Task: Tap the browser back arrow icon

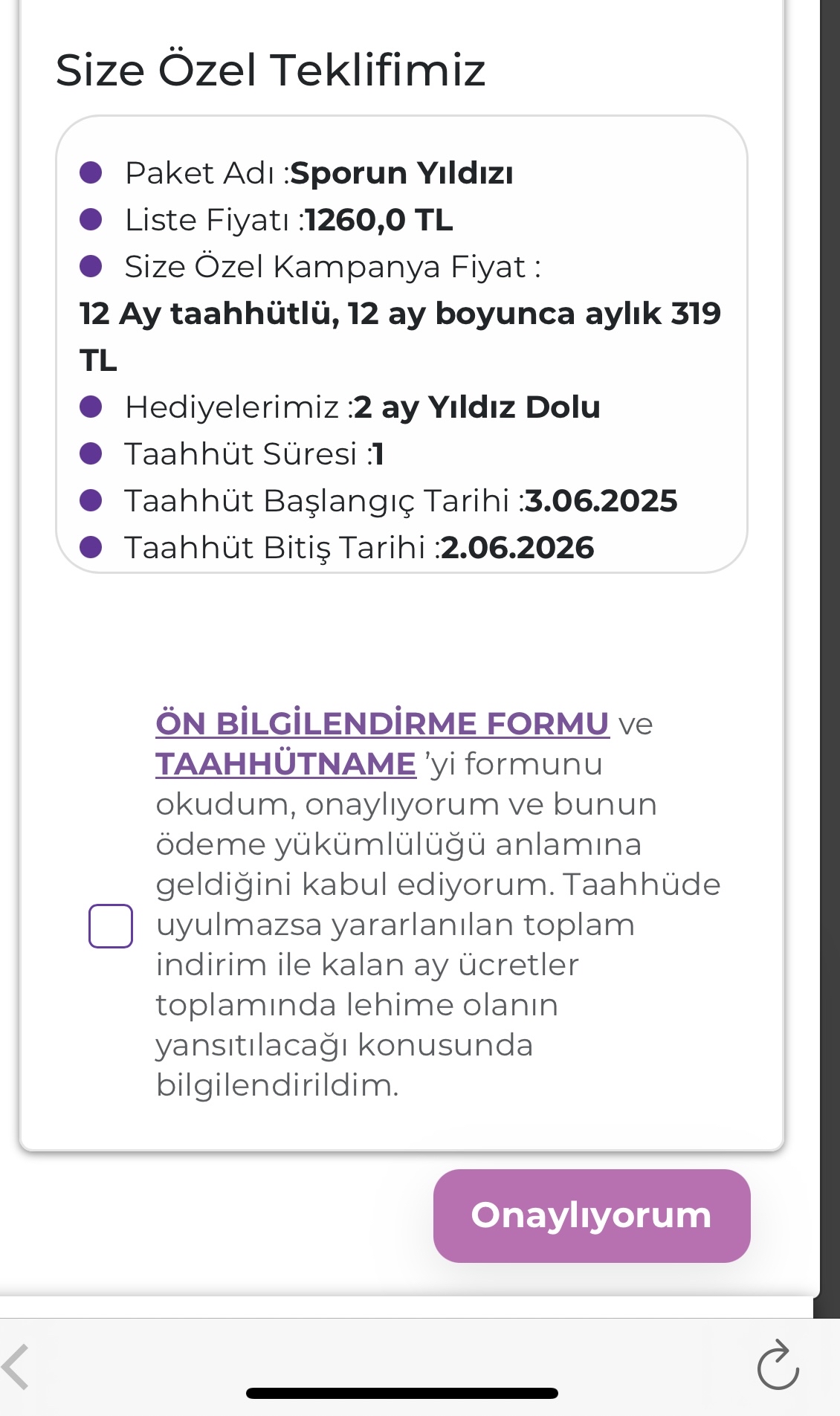Action: click(16, 1366)
